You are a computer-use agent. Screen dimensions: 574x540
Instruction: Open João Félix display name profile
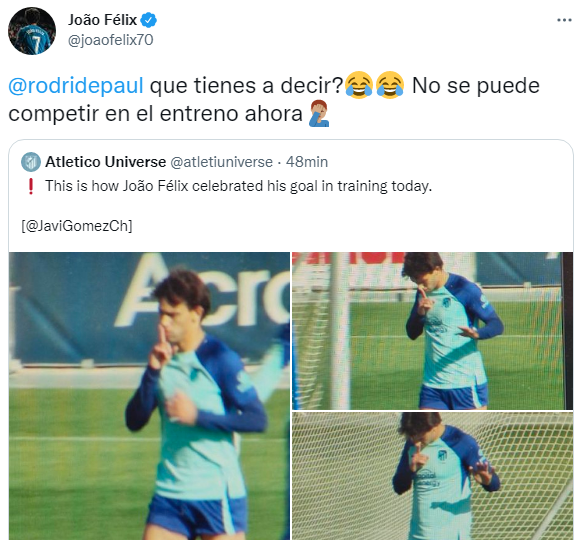coord(102,20)
